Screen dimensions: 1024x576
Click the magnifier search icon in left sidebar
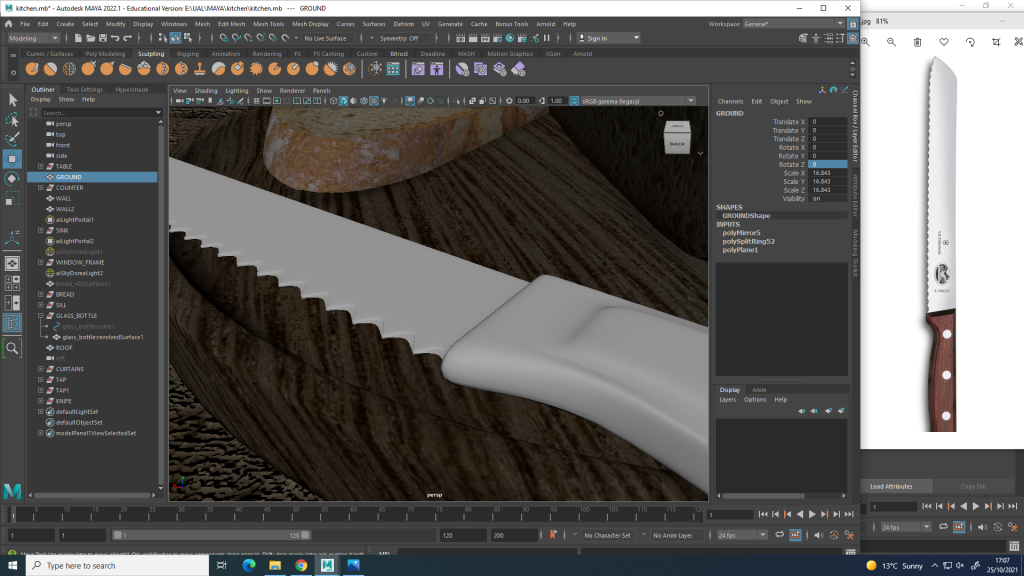click(x=12, y=348)
